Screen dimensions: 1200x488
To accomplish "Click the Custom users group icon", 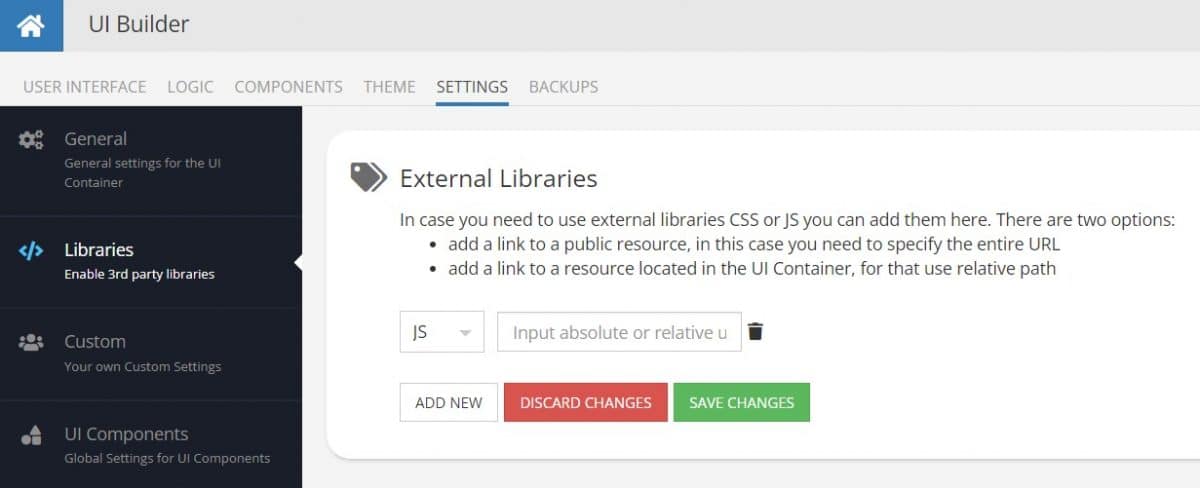I will [x=31, y=342].
